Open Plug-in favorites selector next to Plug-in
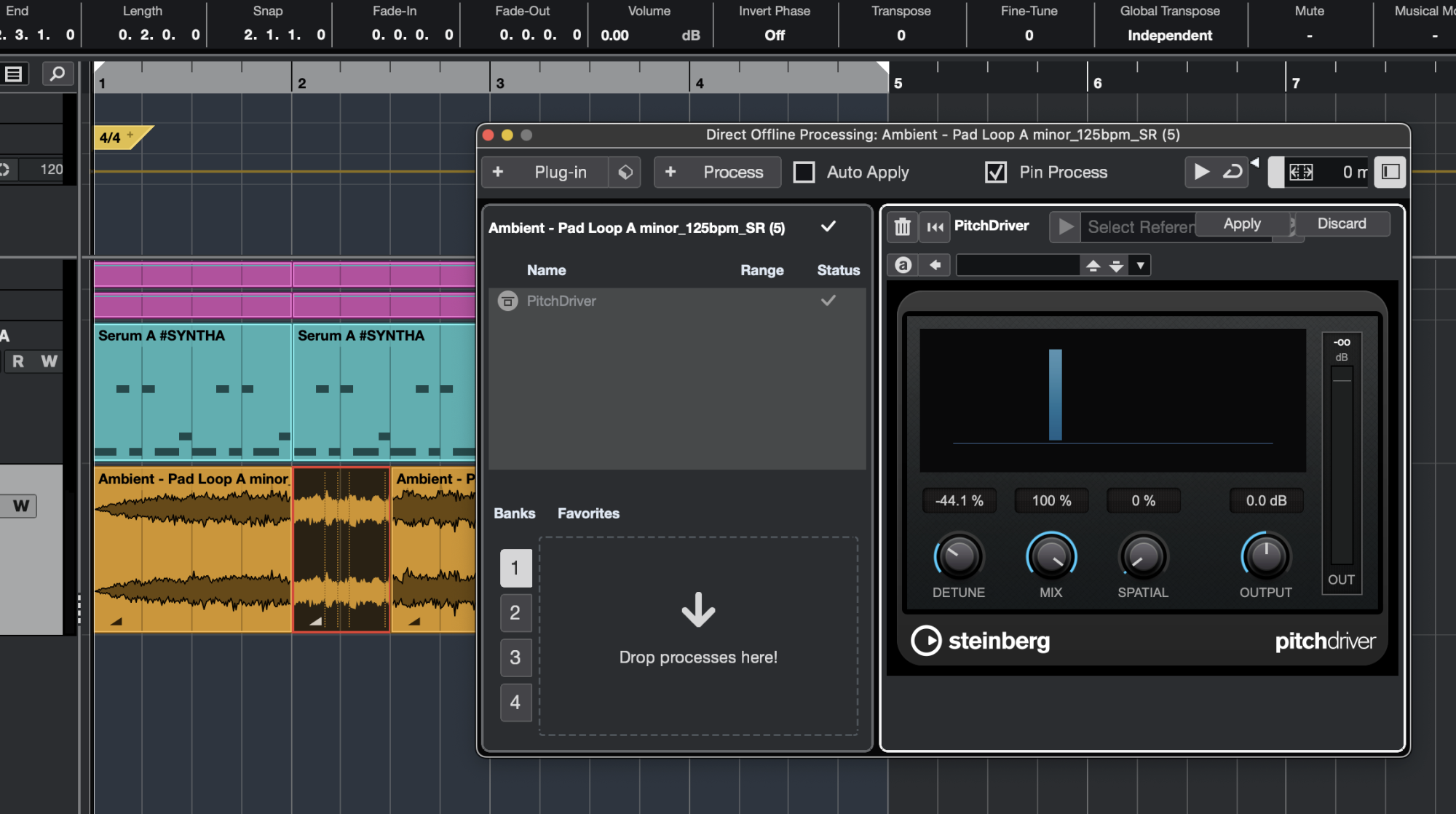The height and width of the screenshot is (814, 1456). coord(625,172)
